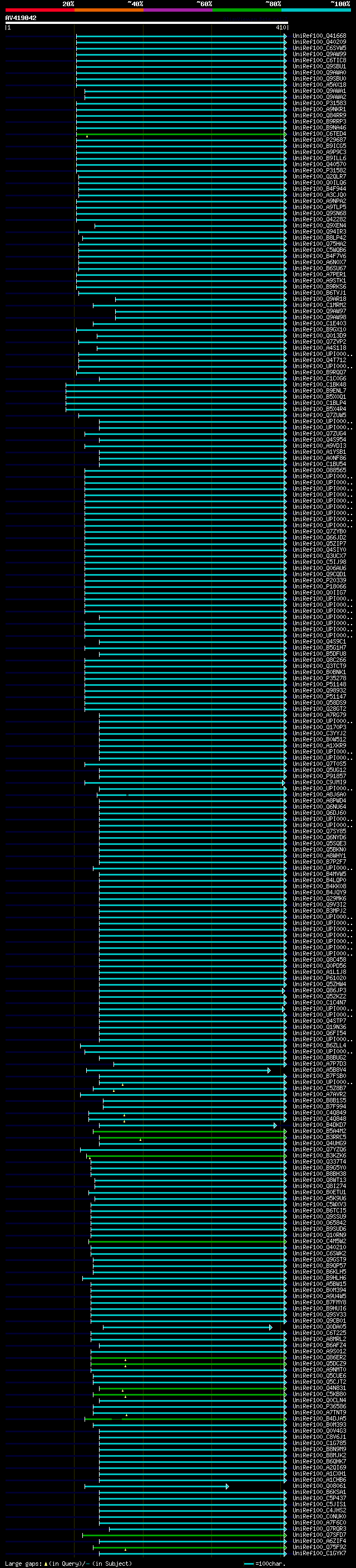Open hit UniRef100_C6TIC8
Screen dimensions: 356x1568
319,60
